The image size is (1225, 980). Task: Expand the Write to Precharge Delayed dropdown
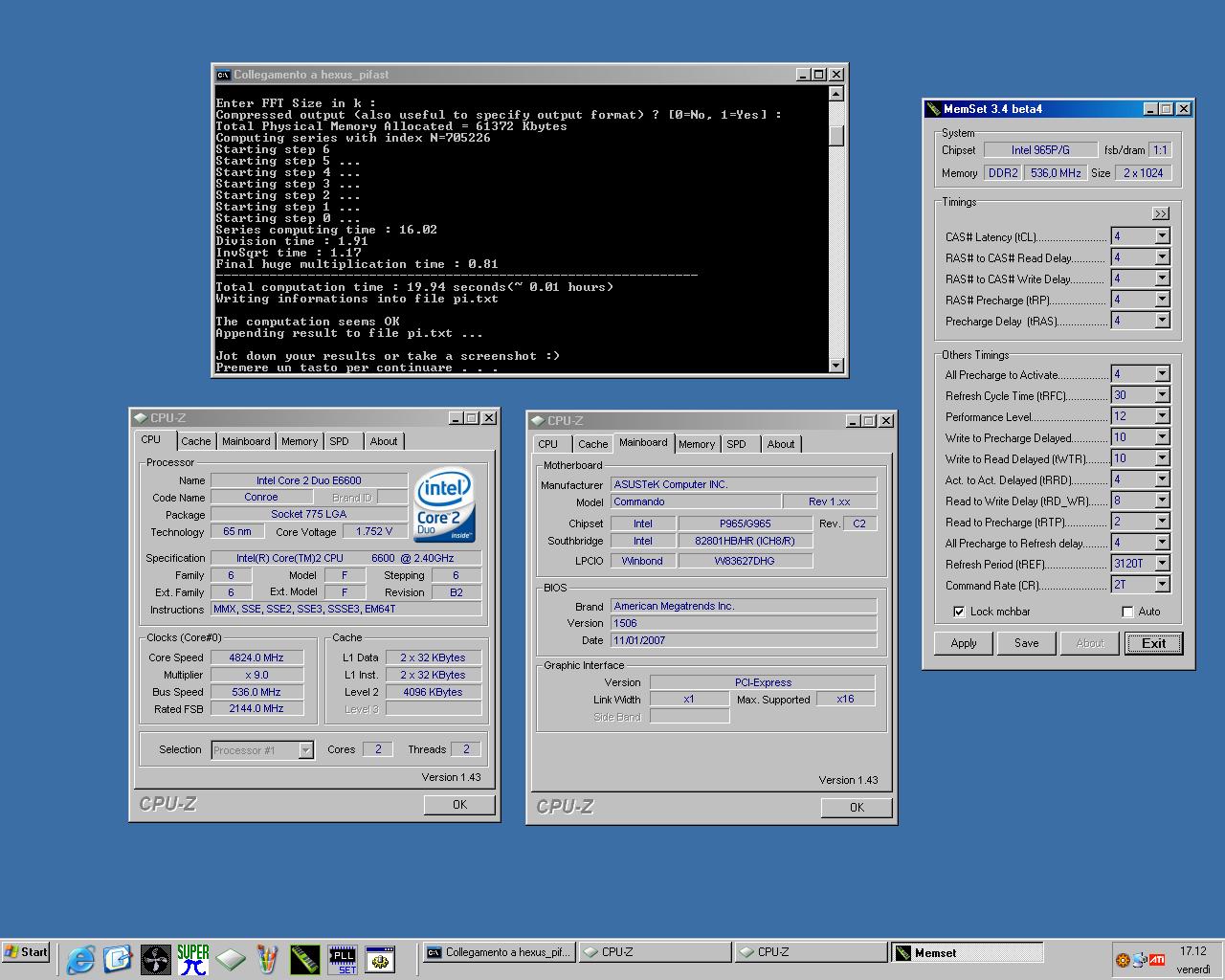1162,437
